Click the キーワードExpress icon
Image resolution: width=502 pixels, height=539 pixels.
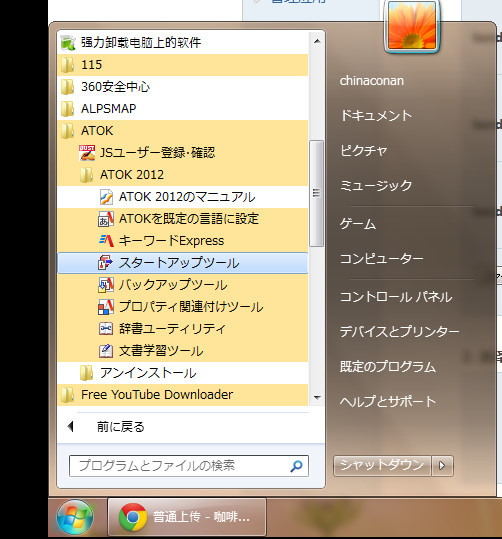[106, 241]
